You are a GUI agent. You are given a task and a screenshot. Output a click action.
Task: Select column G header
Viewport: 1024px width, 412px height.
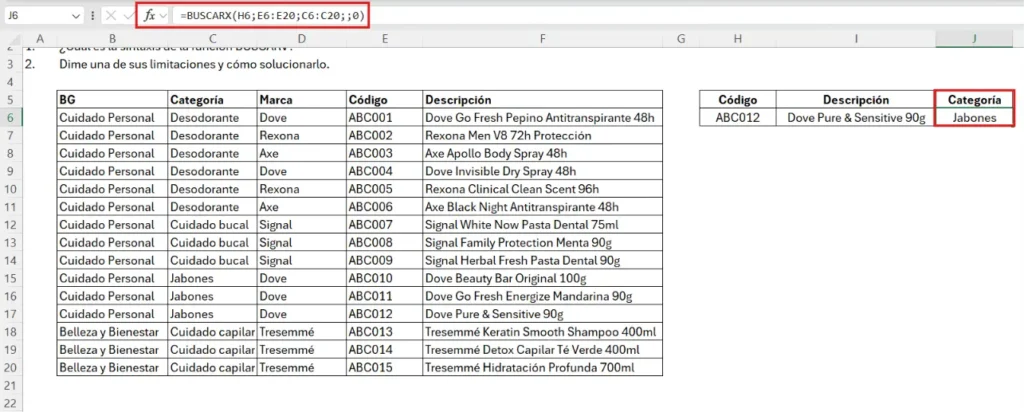681,39
